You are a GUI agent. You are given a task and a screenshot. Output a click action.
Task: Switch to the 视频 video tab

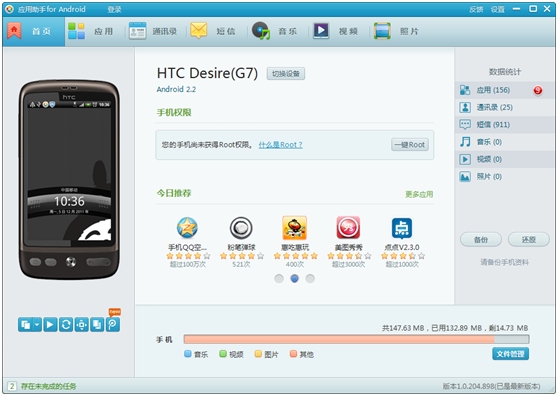(335, 31)
